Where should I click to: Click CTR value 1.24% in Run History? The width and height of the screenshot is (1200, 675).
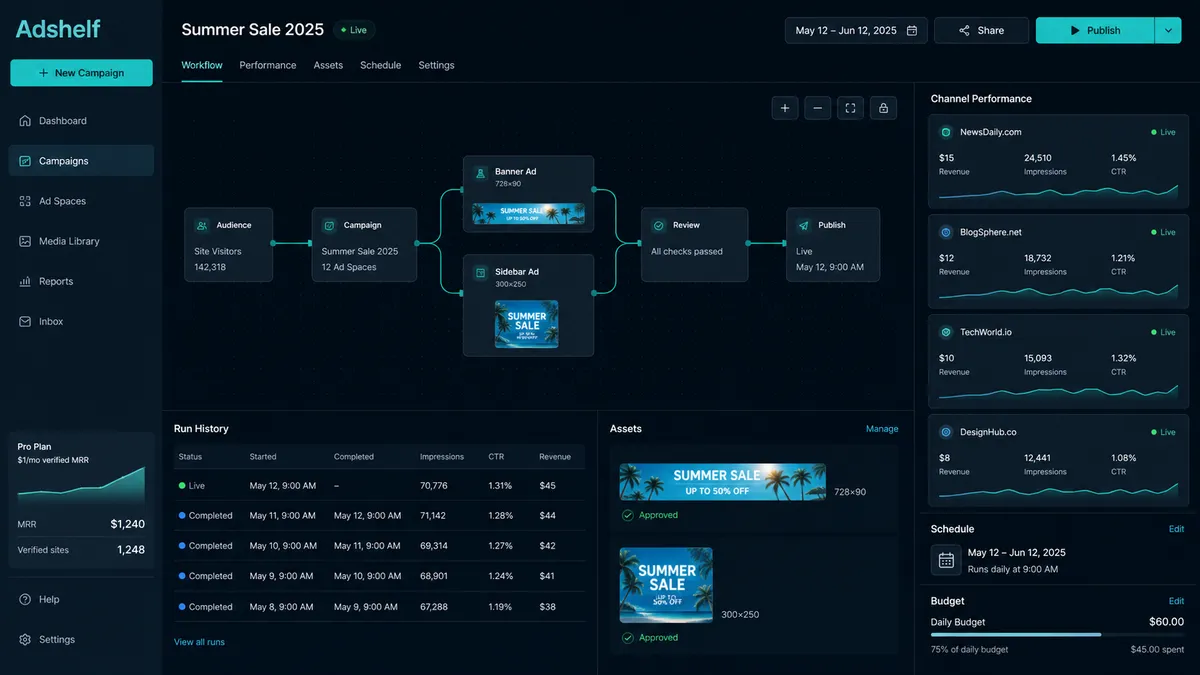tap(500, 576)
